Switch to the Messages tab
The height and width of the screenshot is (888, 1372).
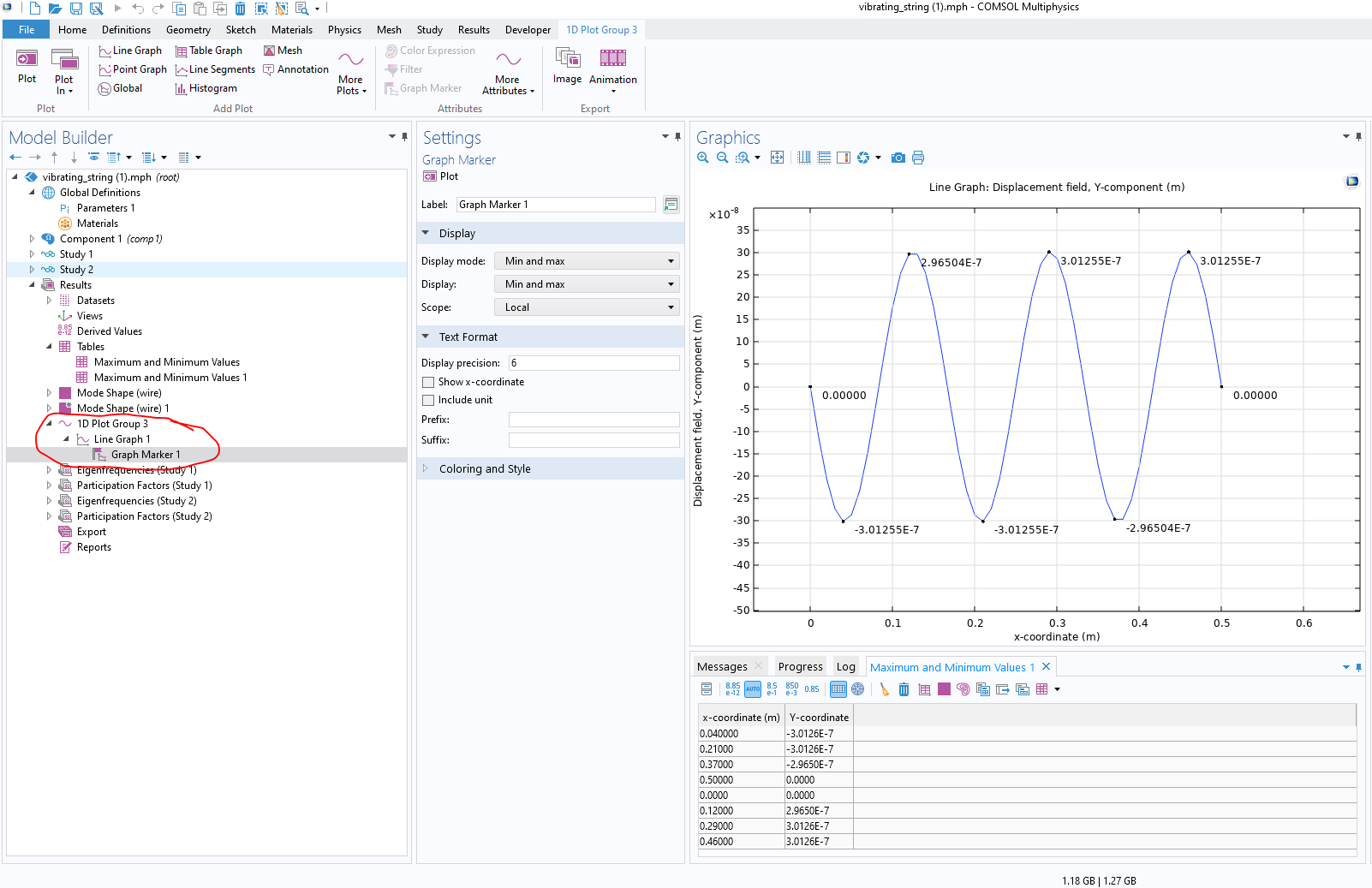722,667
